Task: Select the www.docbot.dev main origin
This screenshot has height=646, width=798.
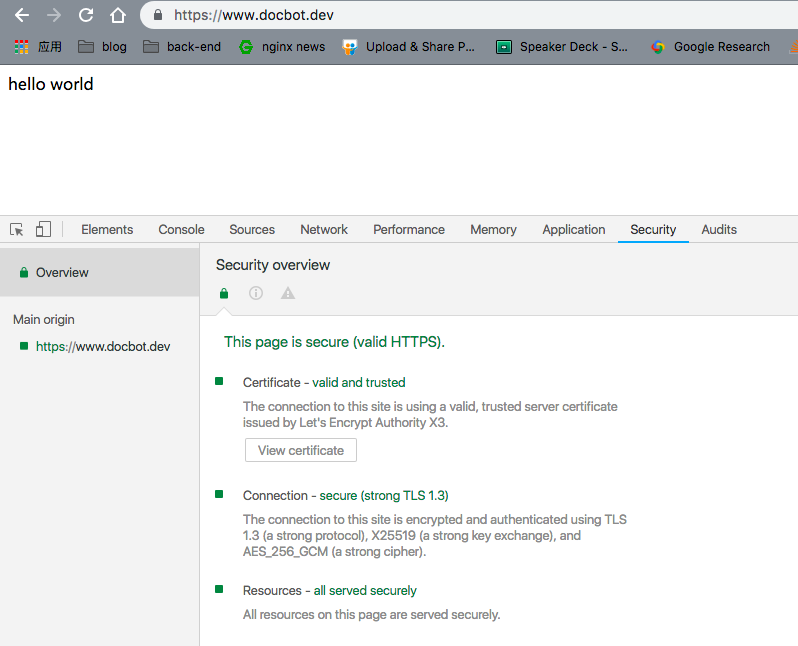Action: coord(102,346)
